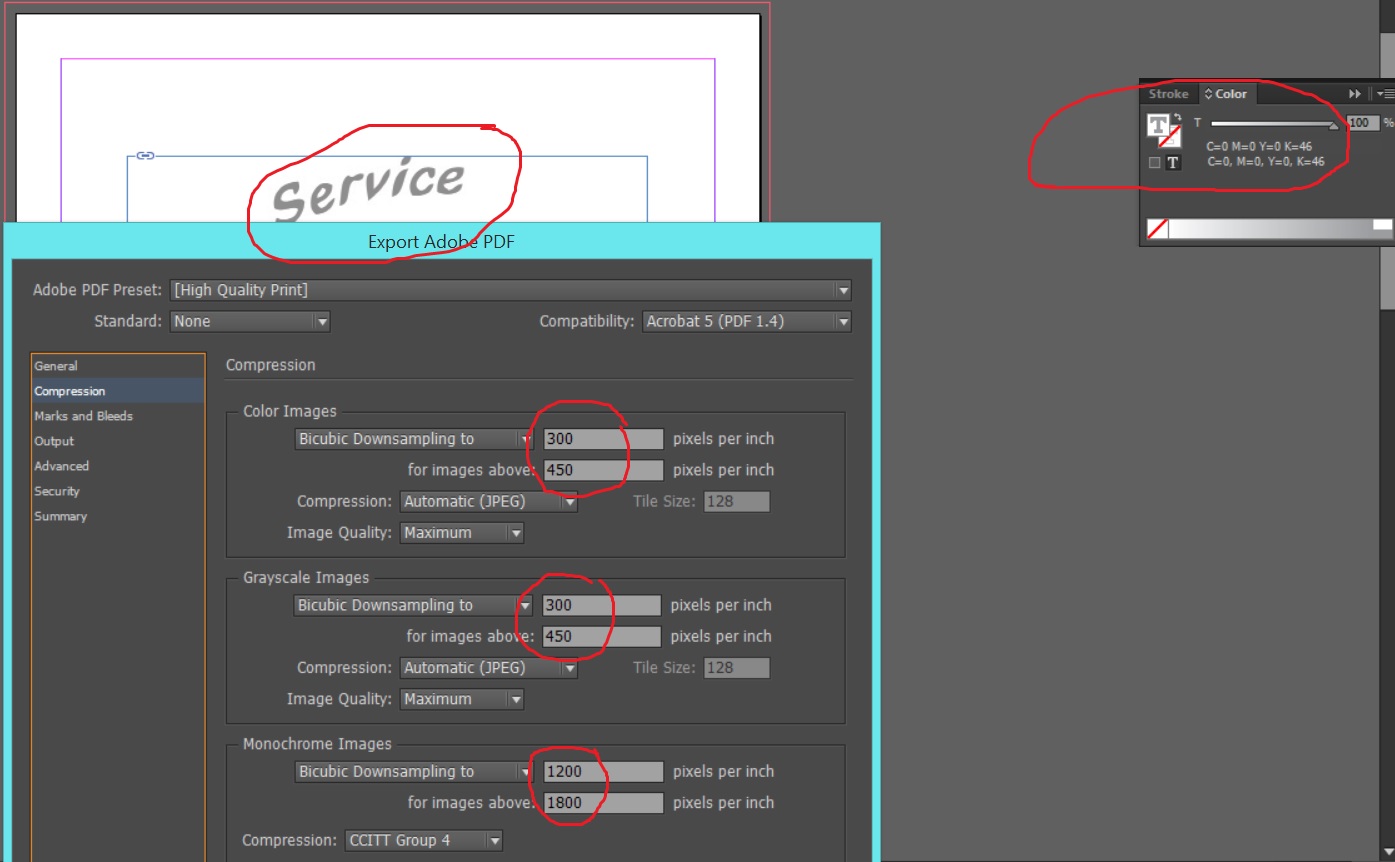Click the Compression section heading
The height and width of the screenshot is (862, 1395).
(x=270, y=365)
